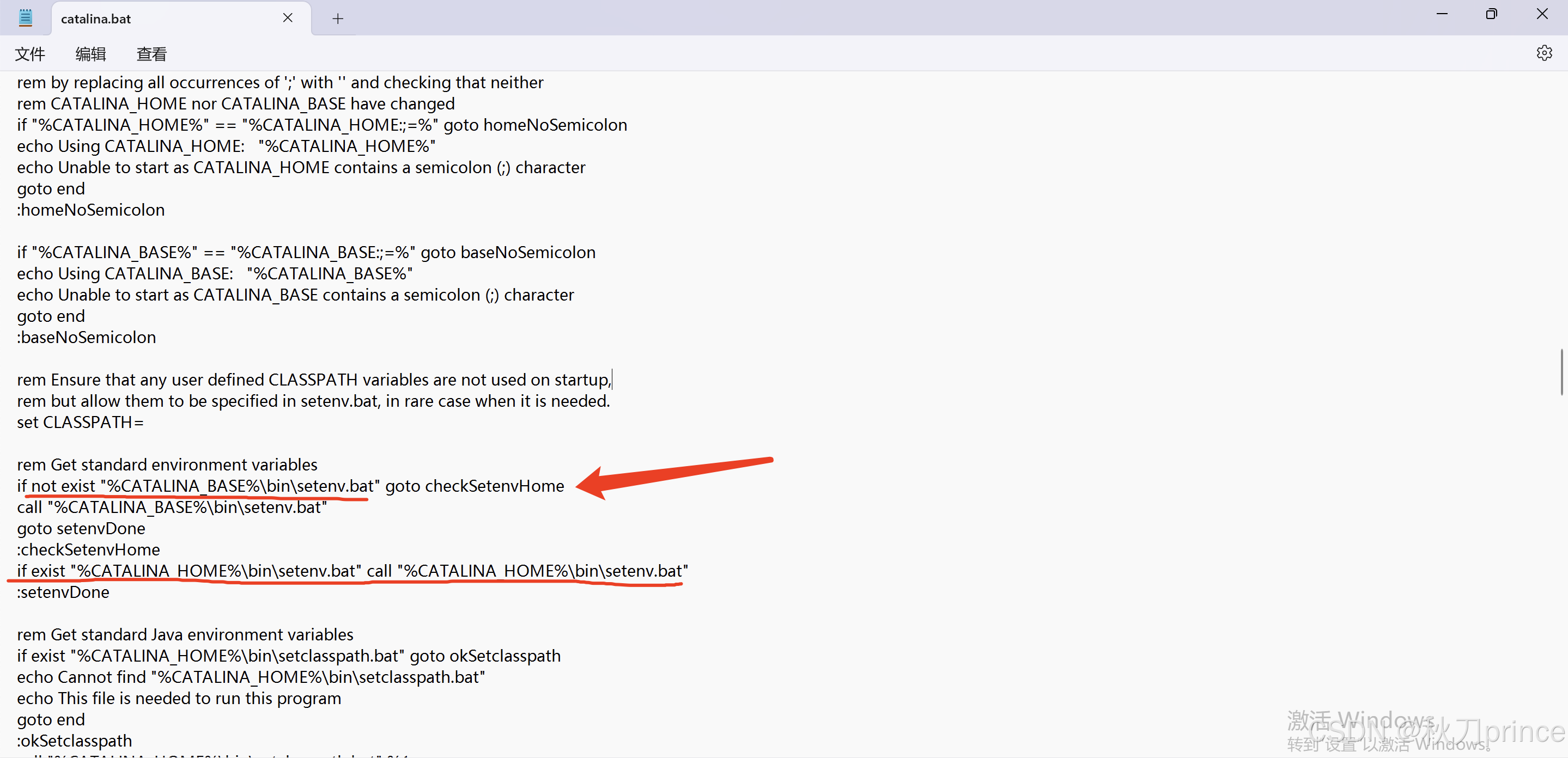Click 'echo Using CATALINA_HOME:' line
1568x758 pixels.
(227, 146)
